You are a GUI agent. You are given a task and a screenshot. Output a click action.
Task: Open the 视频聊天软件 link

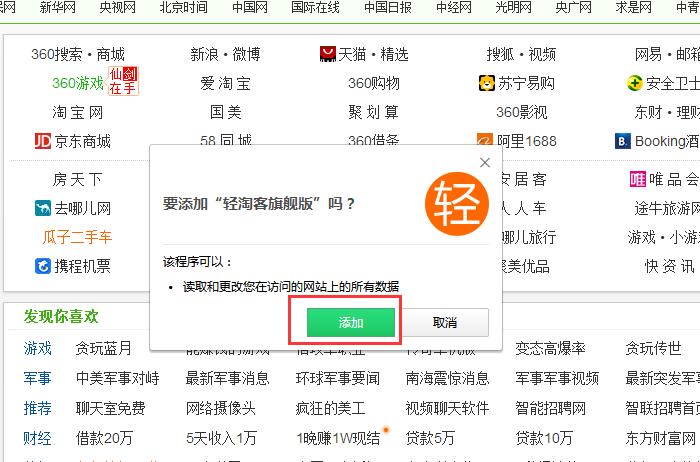447,408
